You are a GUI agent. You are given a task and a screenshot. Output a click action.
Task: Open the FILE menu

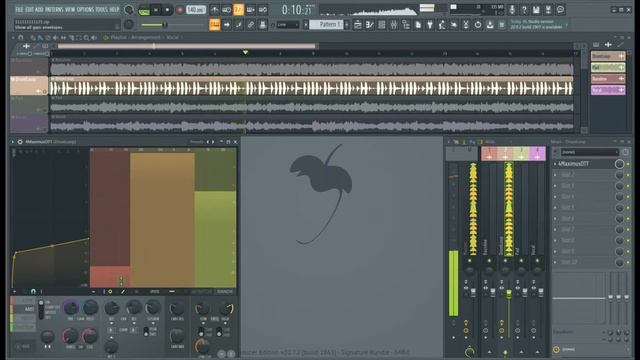point(19,9)
